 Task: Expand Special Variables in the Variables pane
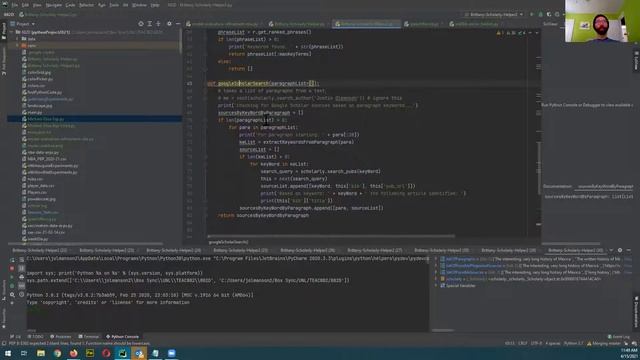pos(436,286)
